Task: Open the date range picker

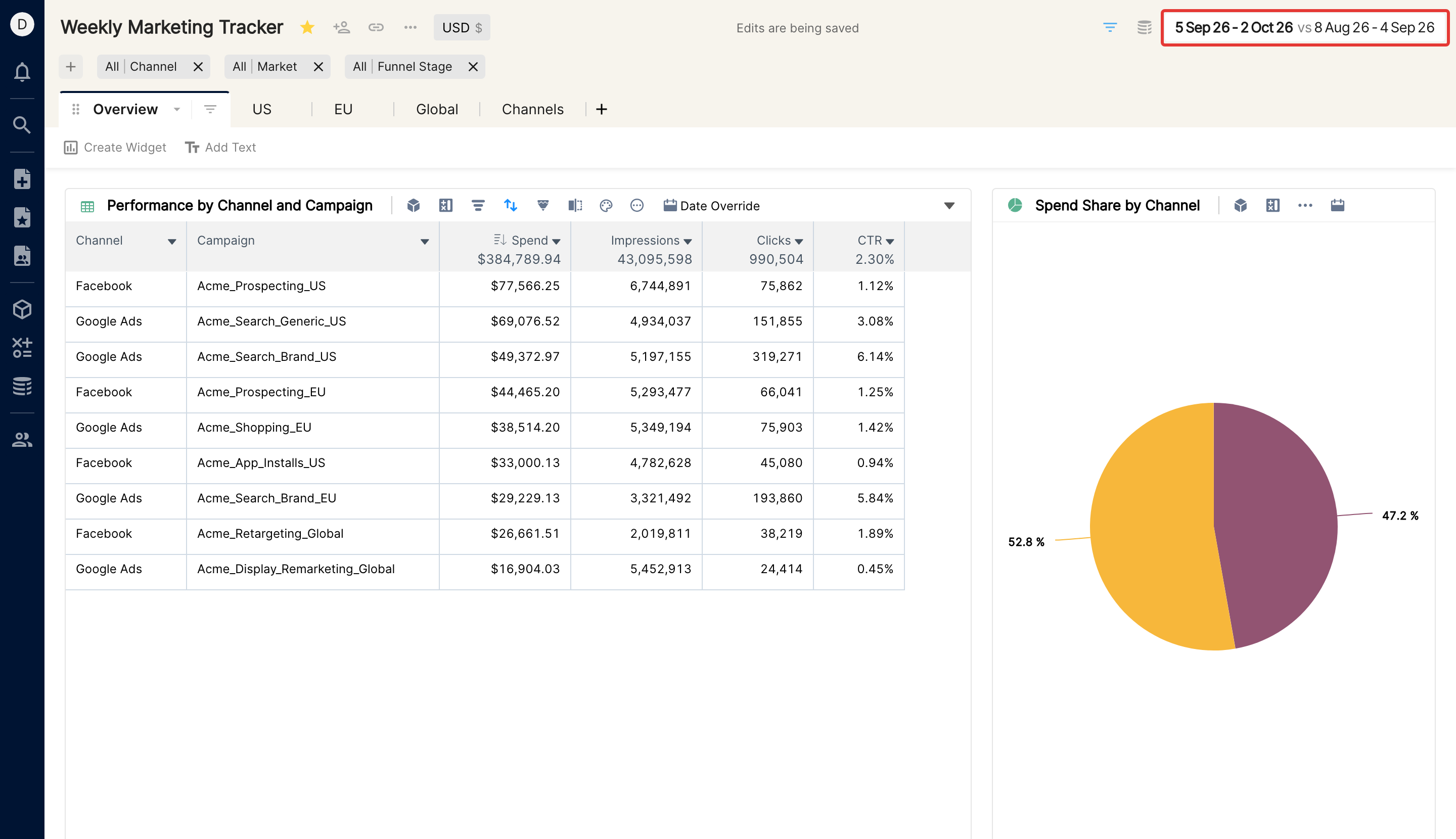Action: [x=1304, y=27]
